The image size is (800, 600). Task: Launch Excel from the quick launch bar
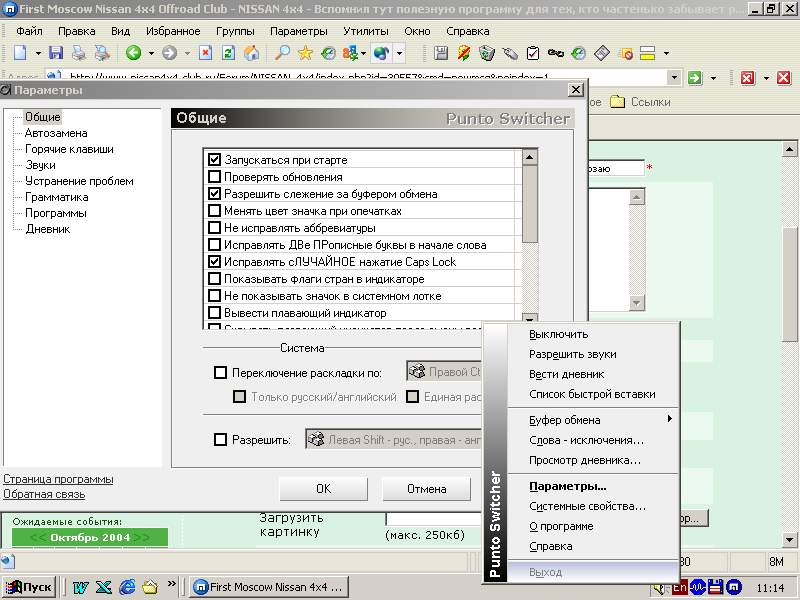(x=104, y=587)
